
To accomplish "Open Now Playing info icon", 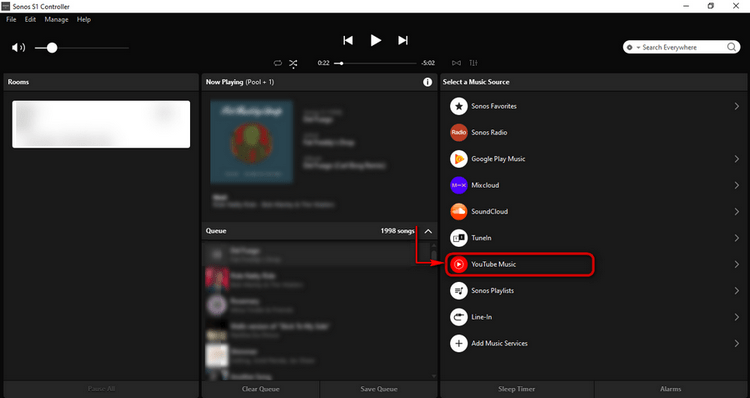I will [427, 82].
